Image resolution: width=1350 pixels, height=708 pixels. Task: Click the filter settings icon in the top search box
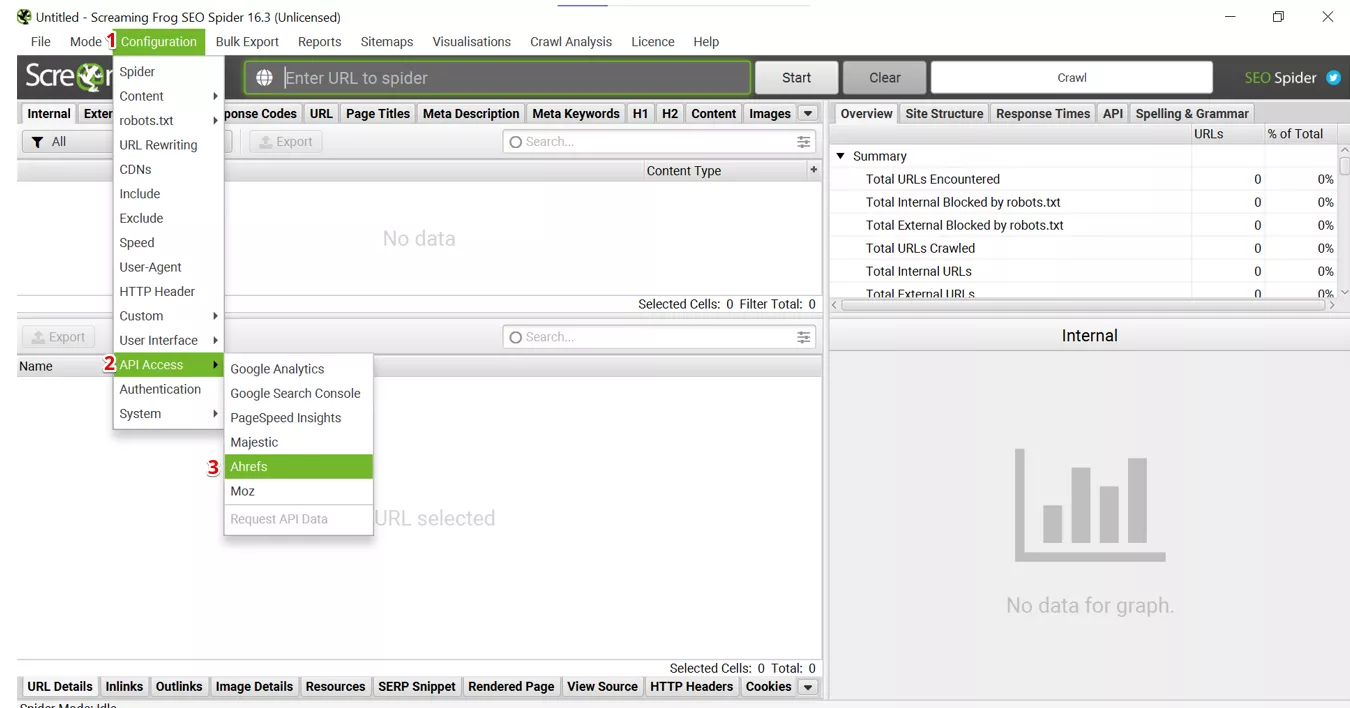tap(803, 142)
